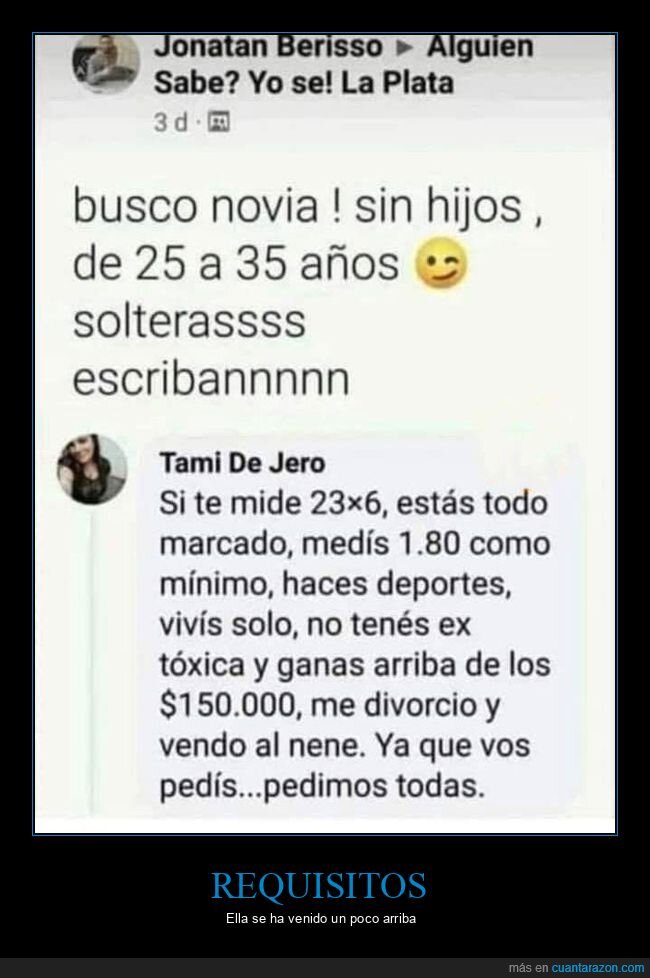This screenshot has height=978, width=650.
Task: Click the Jonatan Berisso name link
Action: point(268,47)
